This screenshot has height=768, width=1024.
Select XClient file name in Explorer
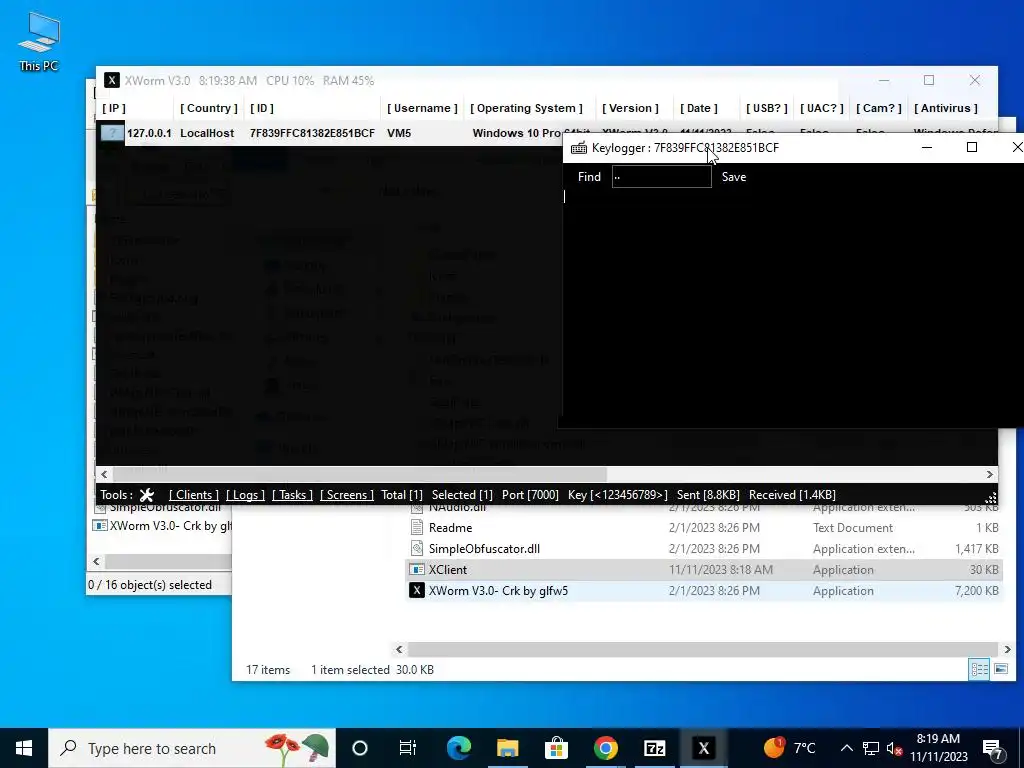point(447,569)
